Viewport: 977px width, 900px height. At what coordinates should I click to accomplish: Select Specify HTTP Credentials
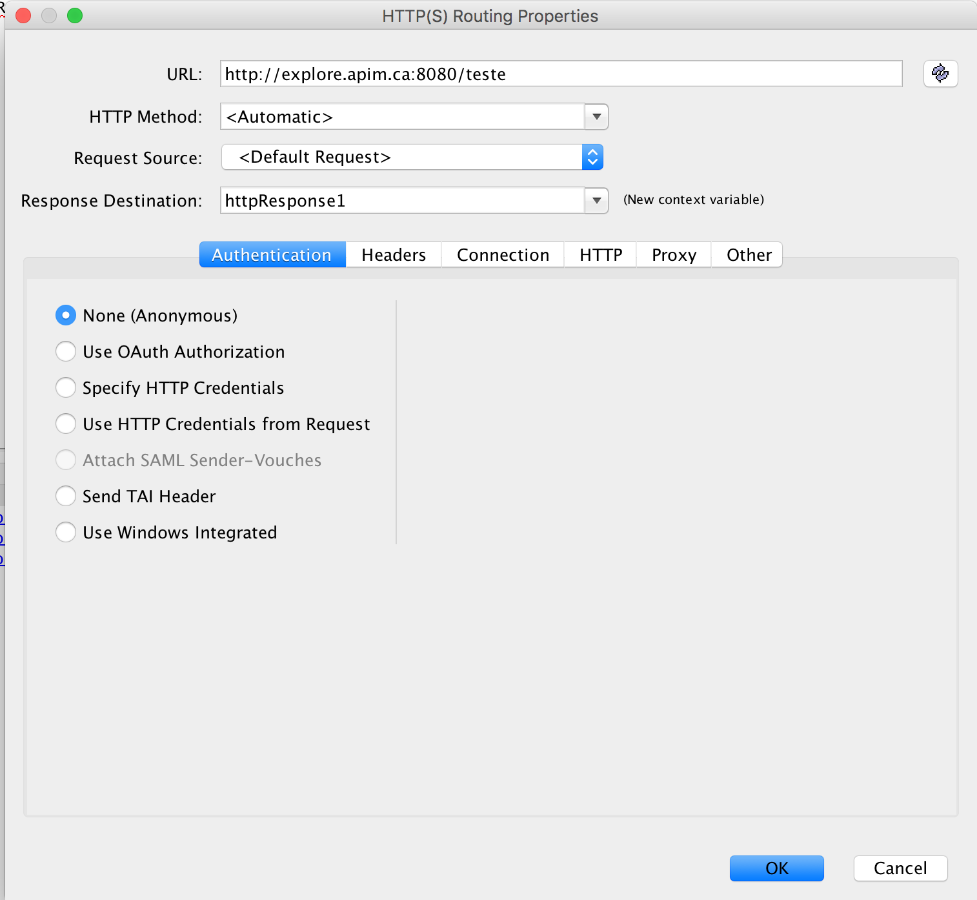coord(65,387)
